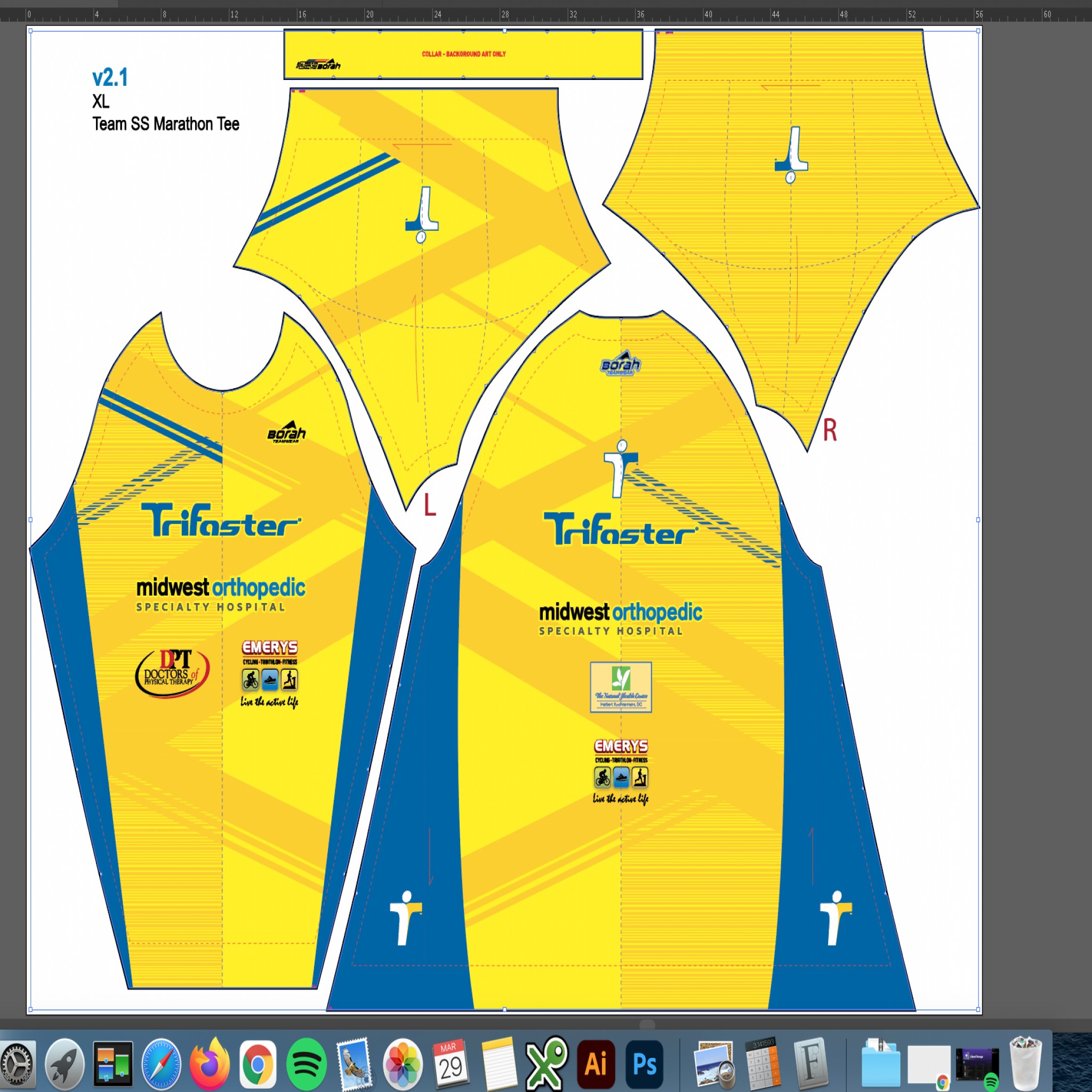Open Google Chrome from the dock
The width and height of the screenshot is (1092, 1092).
tap(258, 1064)
